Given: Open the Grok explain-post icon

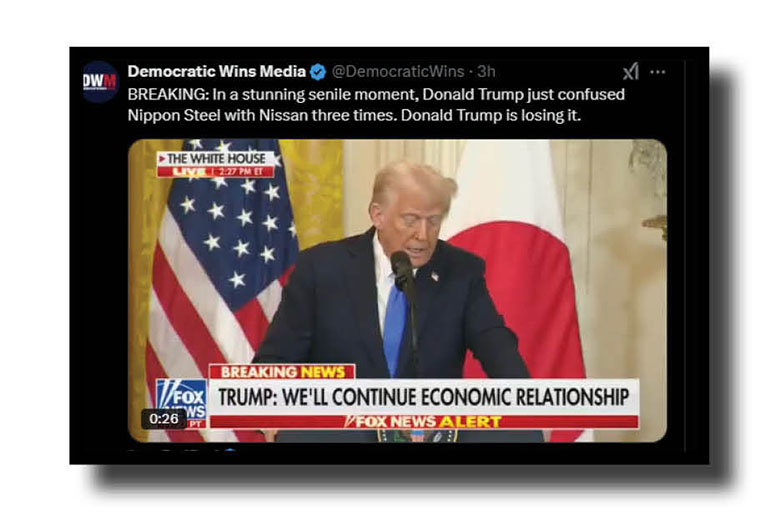Looking at the screenshot, I should (x=630, y=72).
